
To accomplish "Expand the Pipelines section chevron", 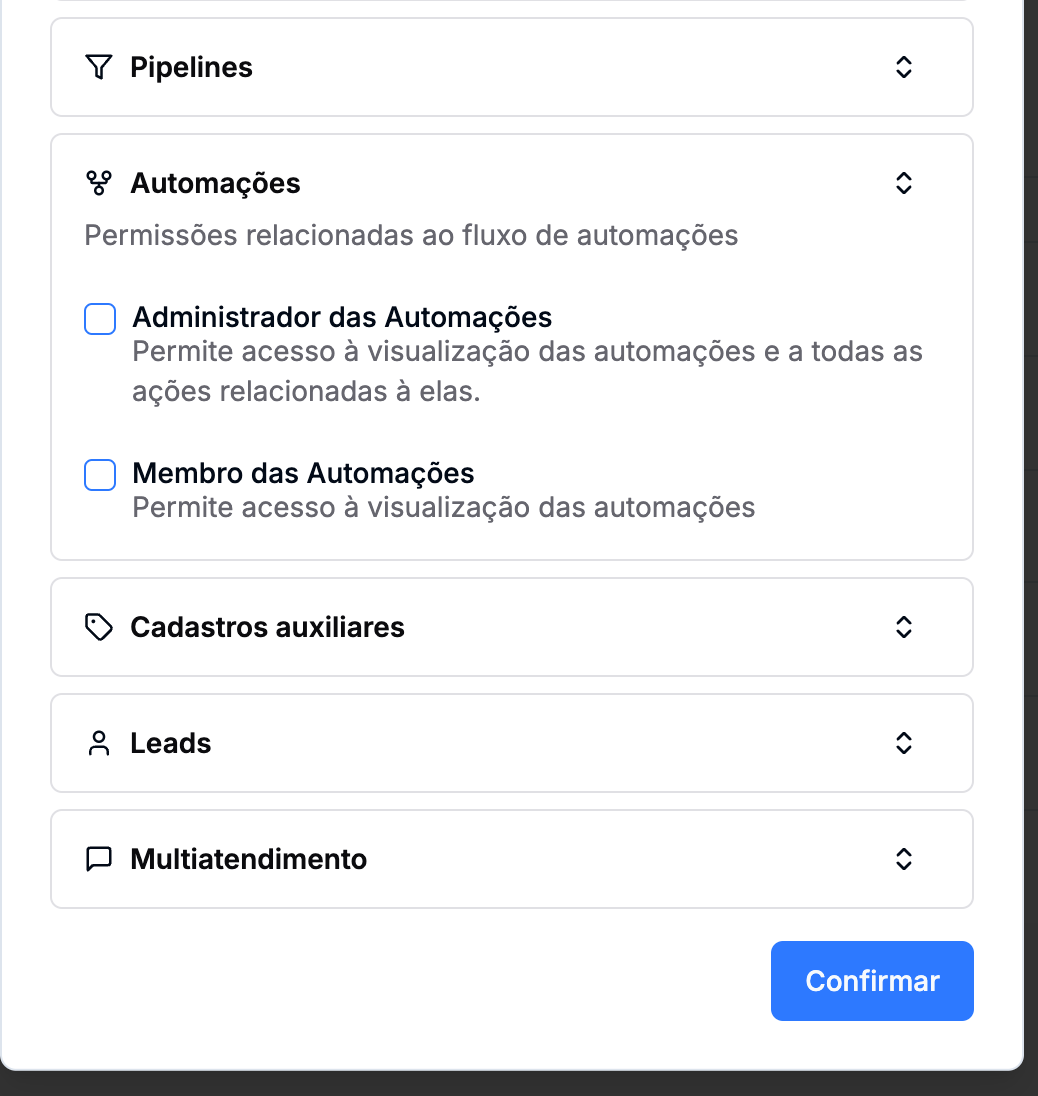I will (903, 68).
